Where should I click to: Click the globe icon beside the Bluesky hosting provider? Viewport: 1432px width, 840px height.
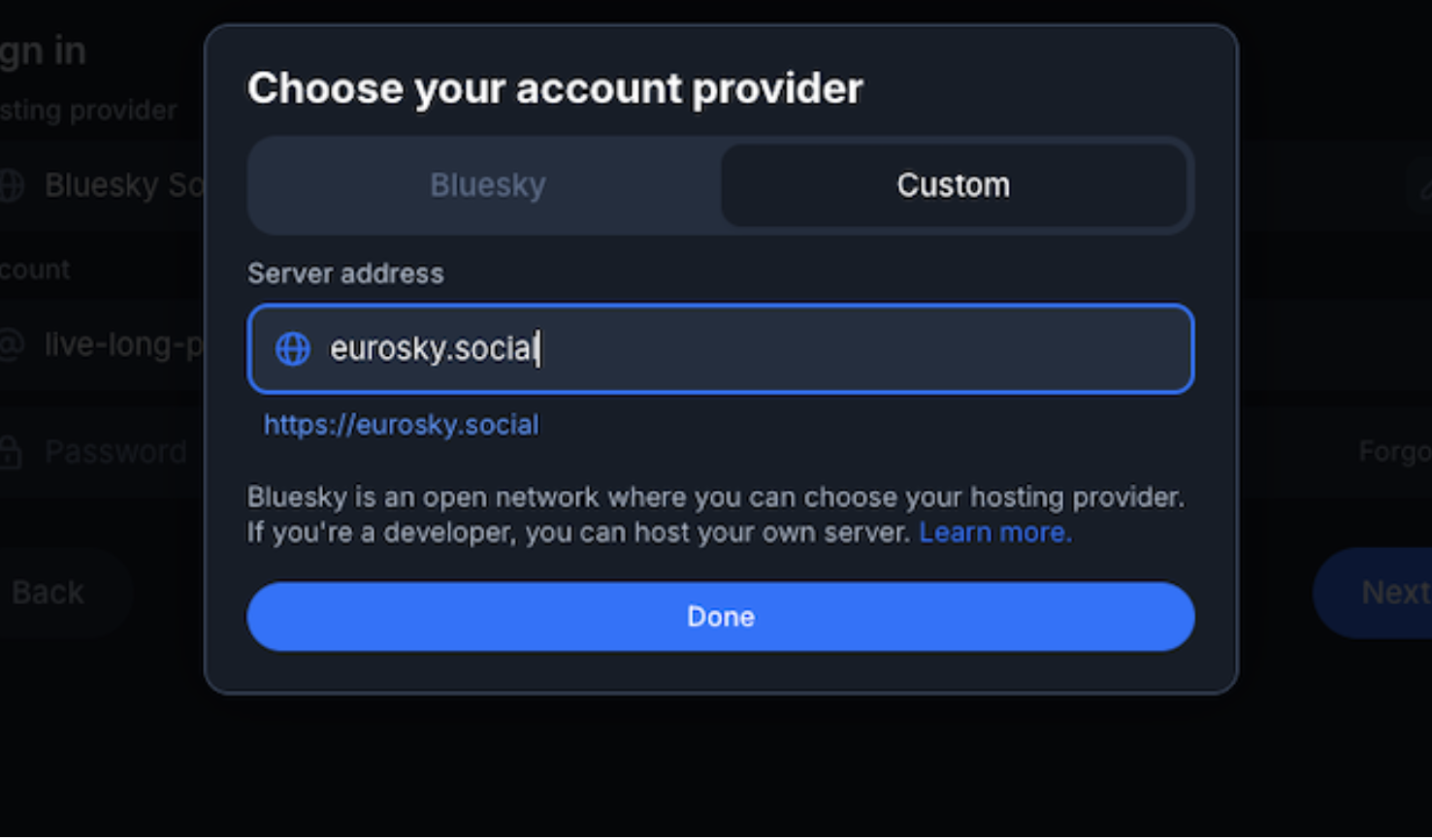coord(11,184)
